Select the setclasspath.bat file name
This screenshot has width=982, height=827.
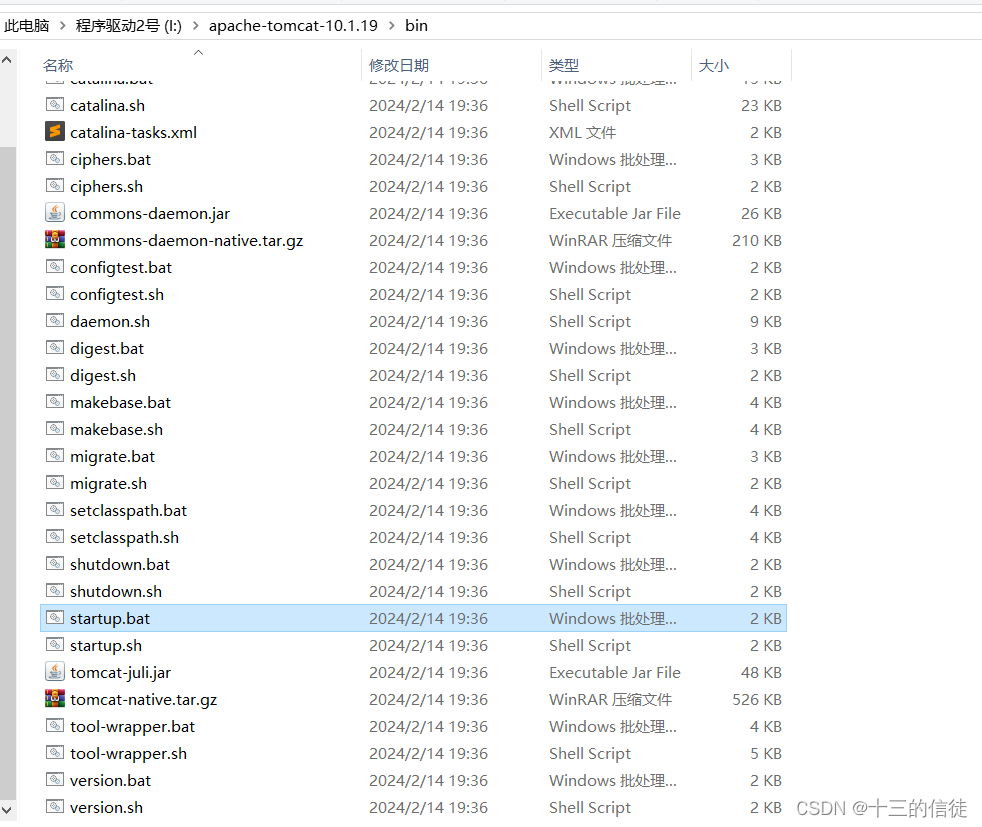click(128, 511)
